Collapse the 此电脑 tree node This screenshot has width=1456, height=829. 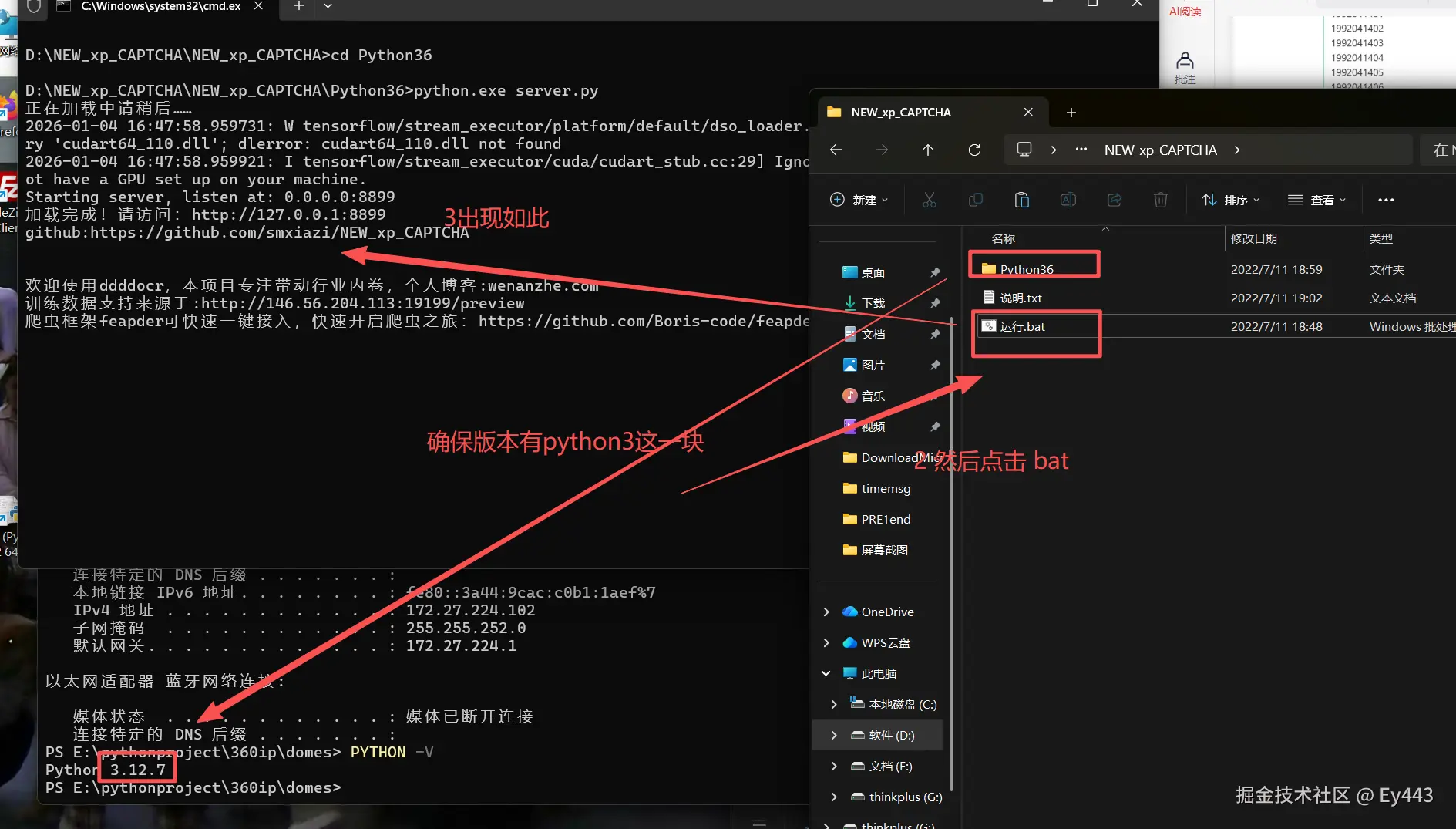[x=826, y=673]
